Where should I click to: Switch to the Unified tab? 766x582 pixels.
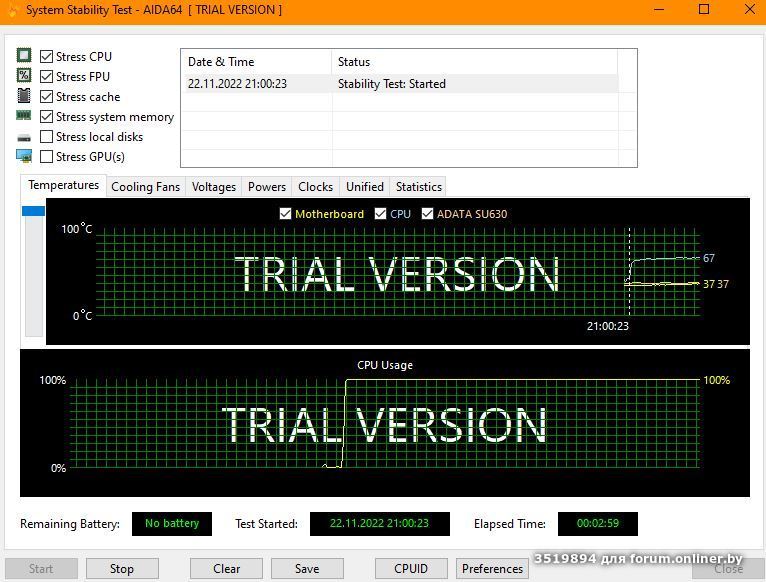point(365,187)
